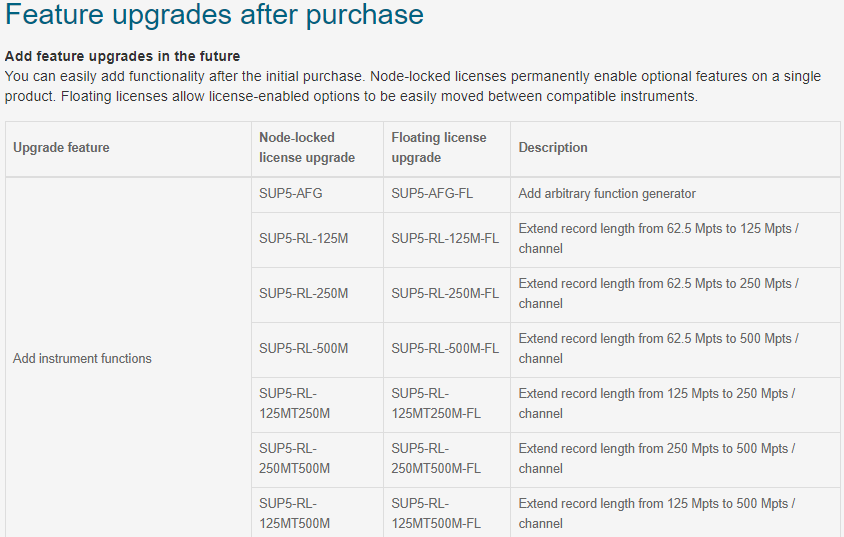Select the SUP5-RL-500M-FL floating code
The height and width of the screenshot is (537, 844).
[445, 348]
